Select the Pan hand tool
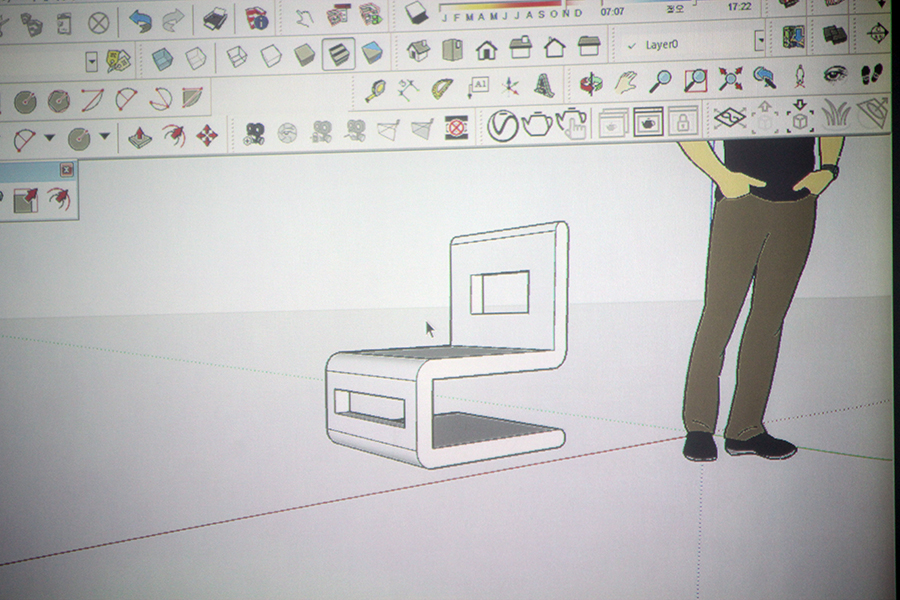 click(626, 83)
